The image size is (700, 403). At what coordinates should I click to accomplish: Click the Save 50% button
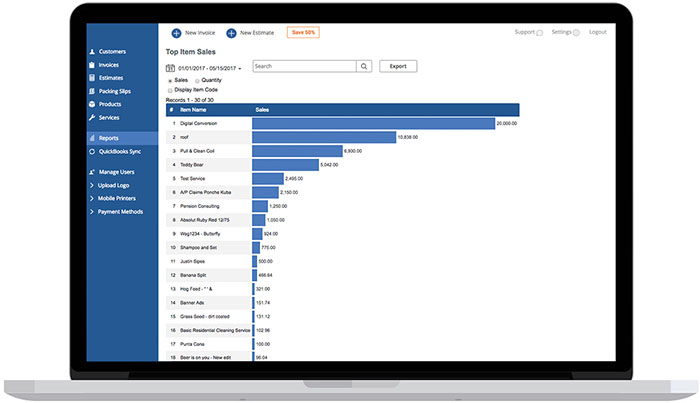[x=303, y=33]
